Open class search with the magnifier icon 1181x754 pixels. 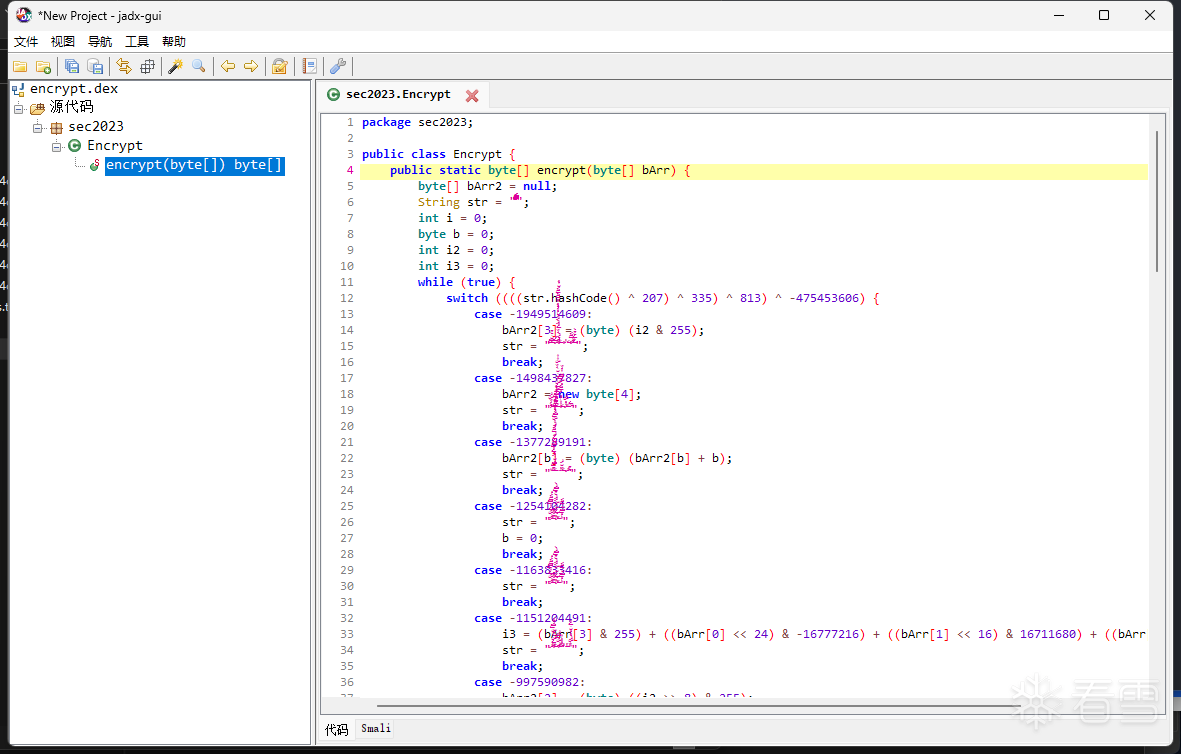pyautogui.click(x=199, y=66)
